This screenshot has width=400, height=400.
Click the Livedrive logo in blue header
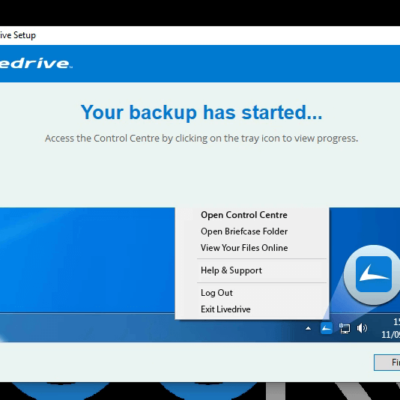pos(36,63)
